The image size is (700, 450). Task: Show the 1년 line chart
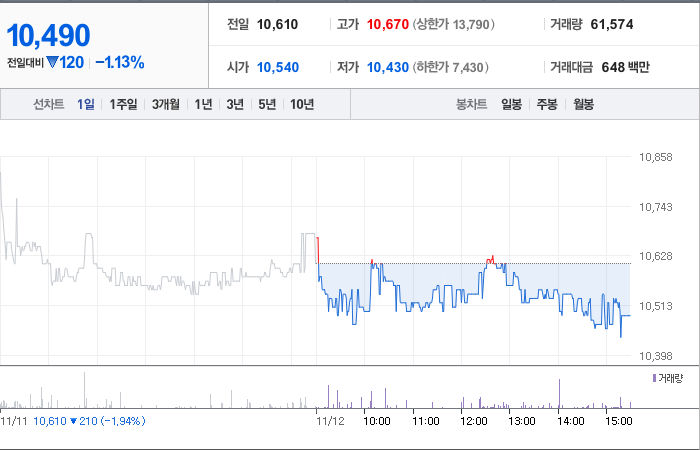pyautogui.click(x=203, y=104)
